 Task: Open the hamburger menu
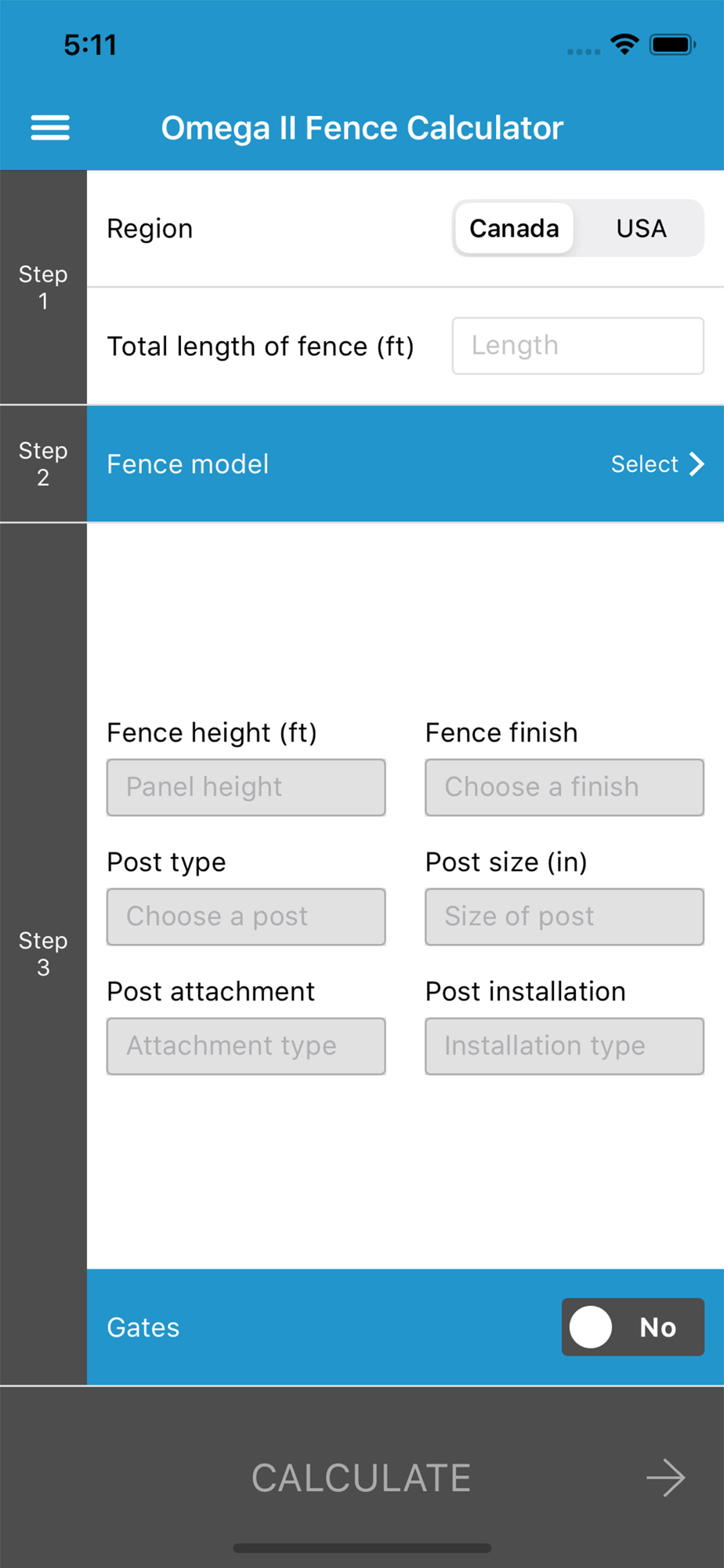(50, 127)
